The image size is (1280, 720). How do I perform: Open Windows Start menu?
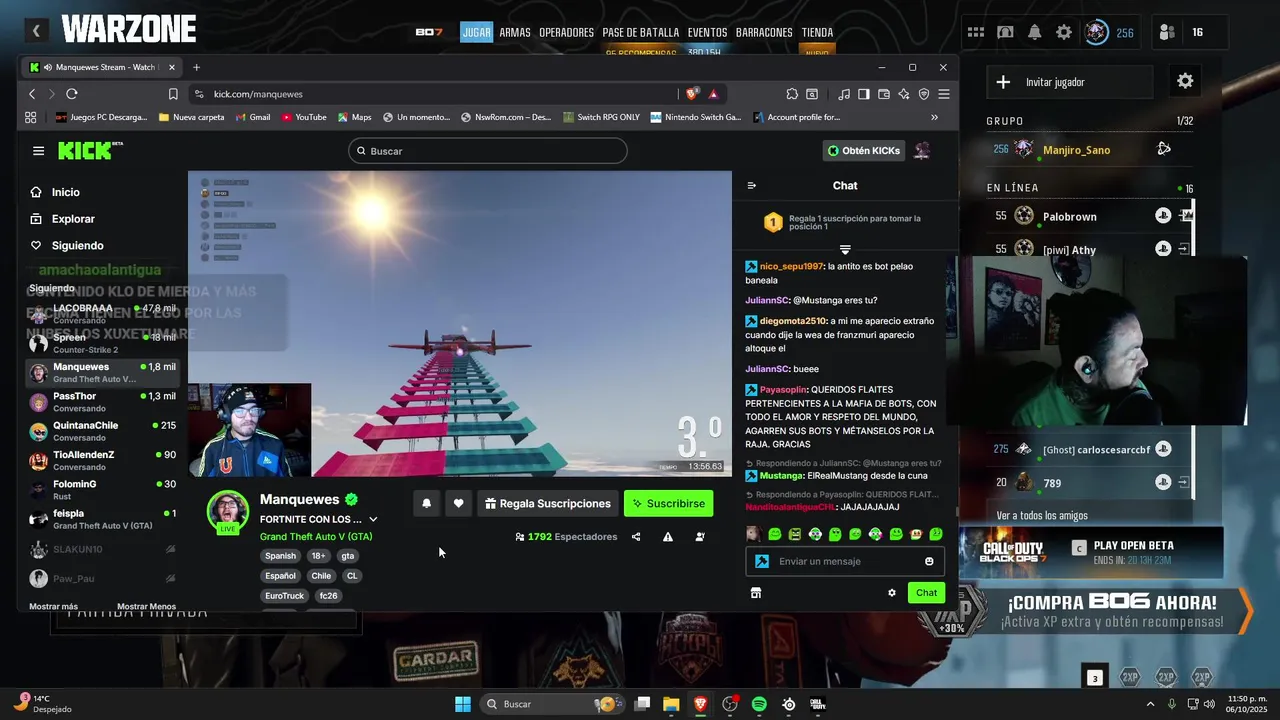(463, 704)
